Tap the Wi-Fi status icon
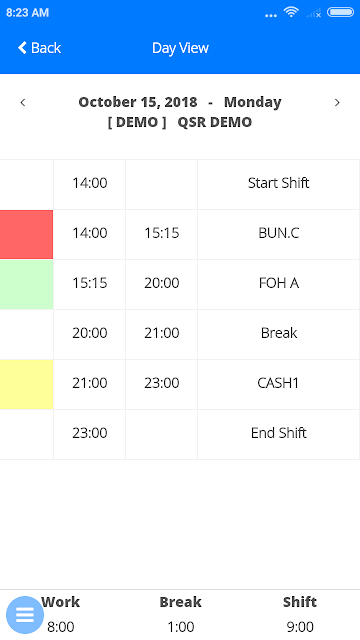The width and height of the screenshot is (360, 640). 291,12
